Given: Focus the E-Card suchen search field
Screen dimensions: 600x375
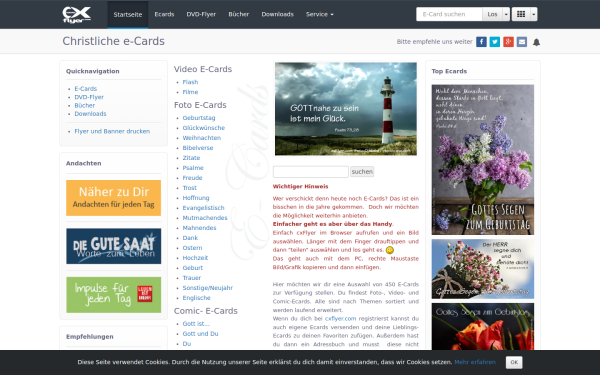Looking at the screenshot, I should [449, 14].
